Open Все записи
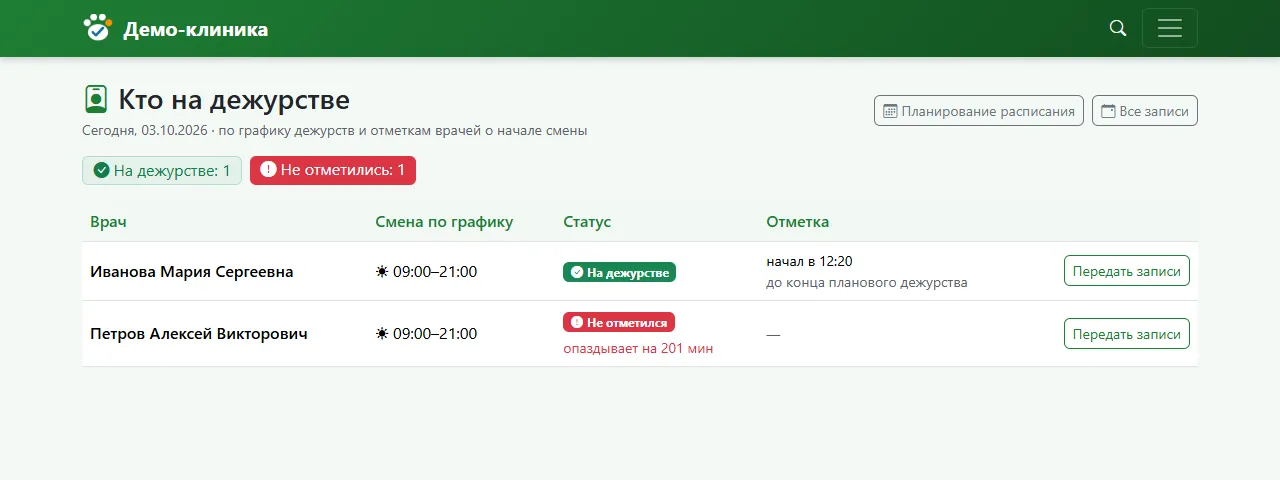Viewport: 1280px width, 480px height. click(x=1144, y=111)
